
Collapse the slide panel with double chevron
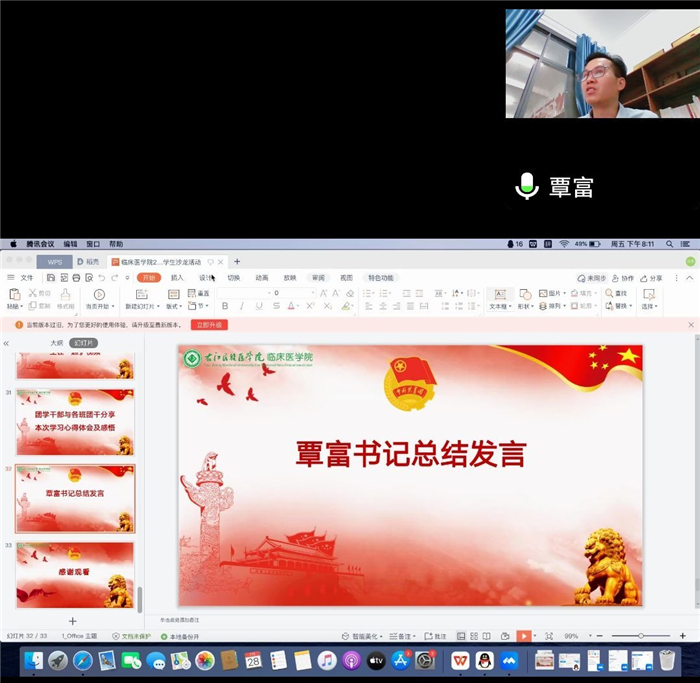point(6,343)
